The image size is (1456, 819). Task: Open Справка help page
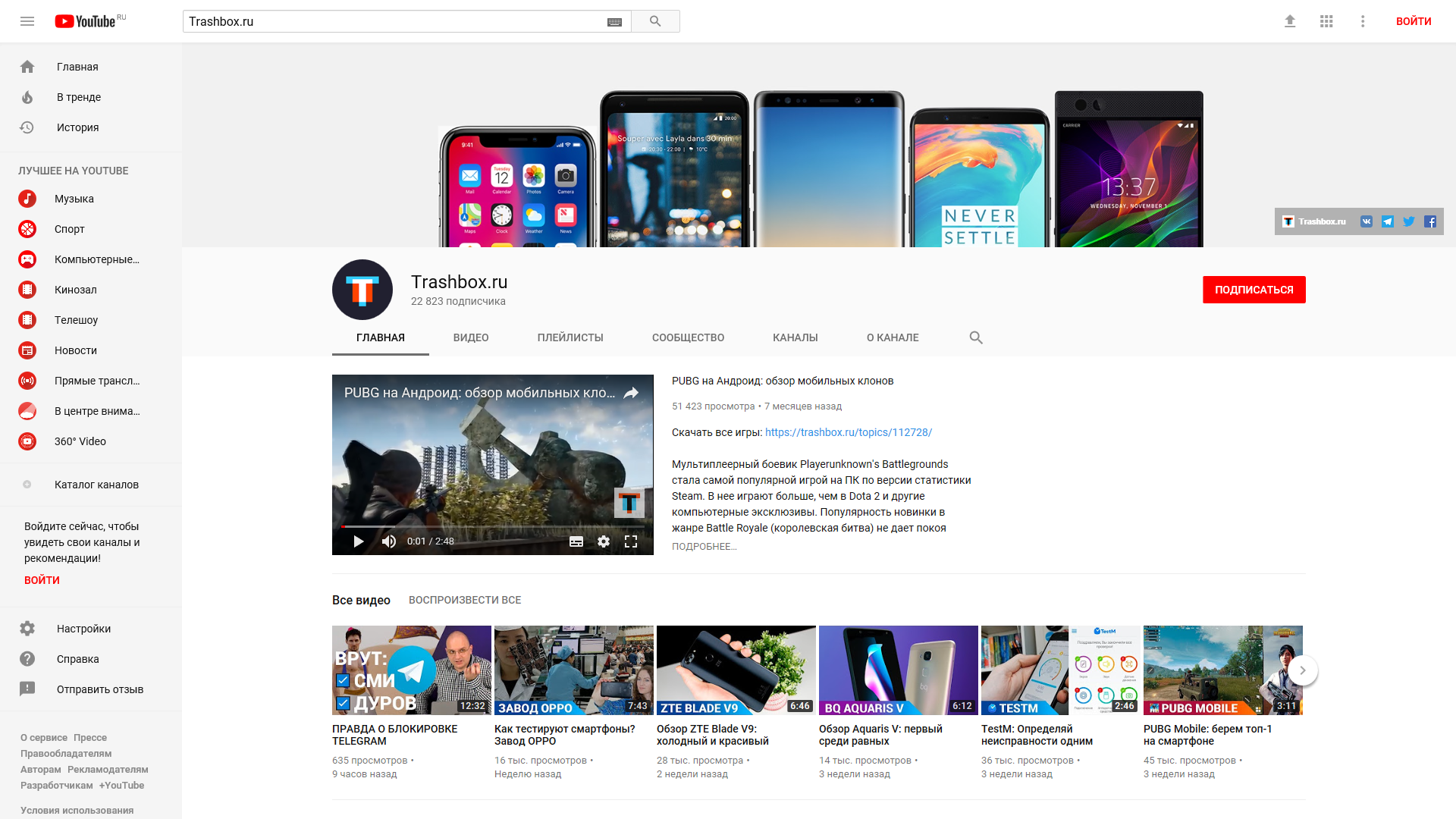tap(91, 659)
